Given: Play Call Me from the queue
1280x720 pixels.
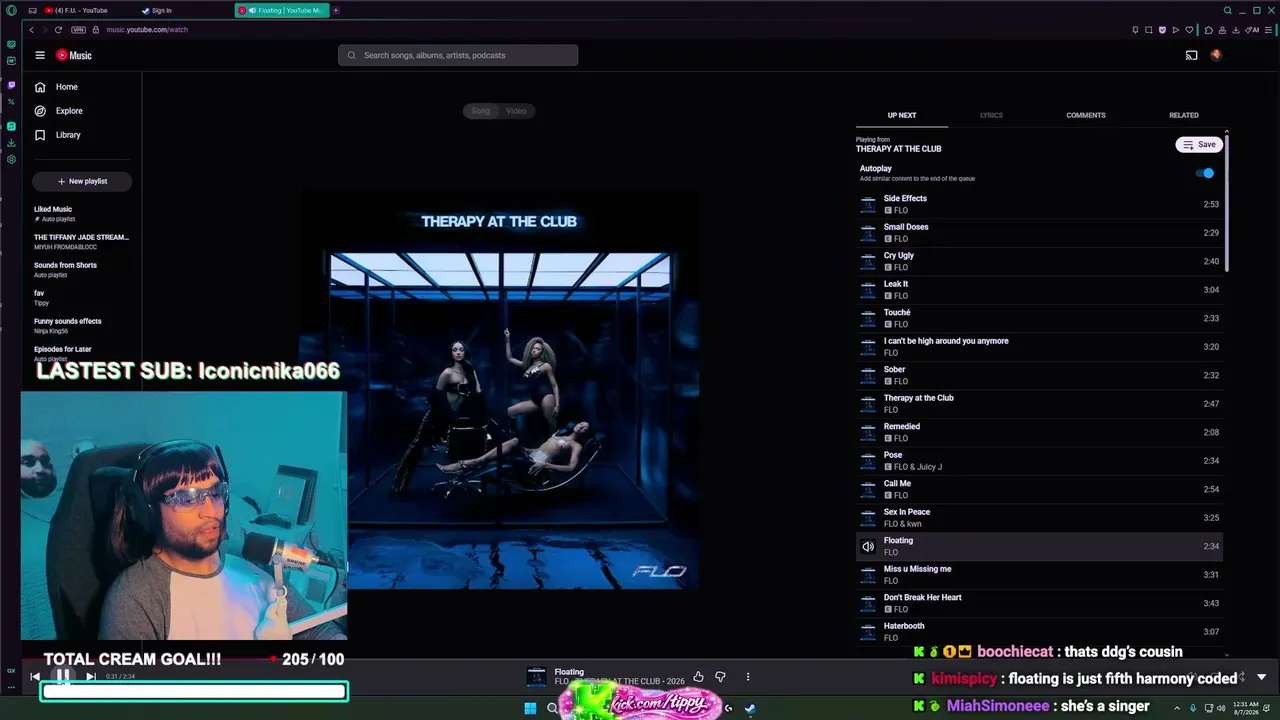Looking at the screenshot, I should [1040, 489].
